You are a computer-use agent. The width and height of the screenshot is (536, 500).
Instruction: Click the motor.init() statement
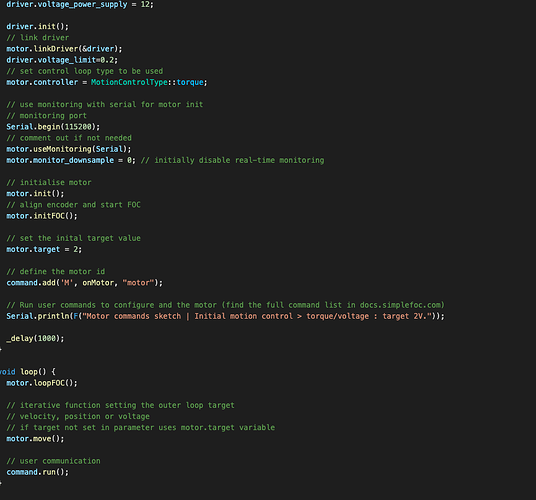tap(35, 193)
